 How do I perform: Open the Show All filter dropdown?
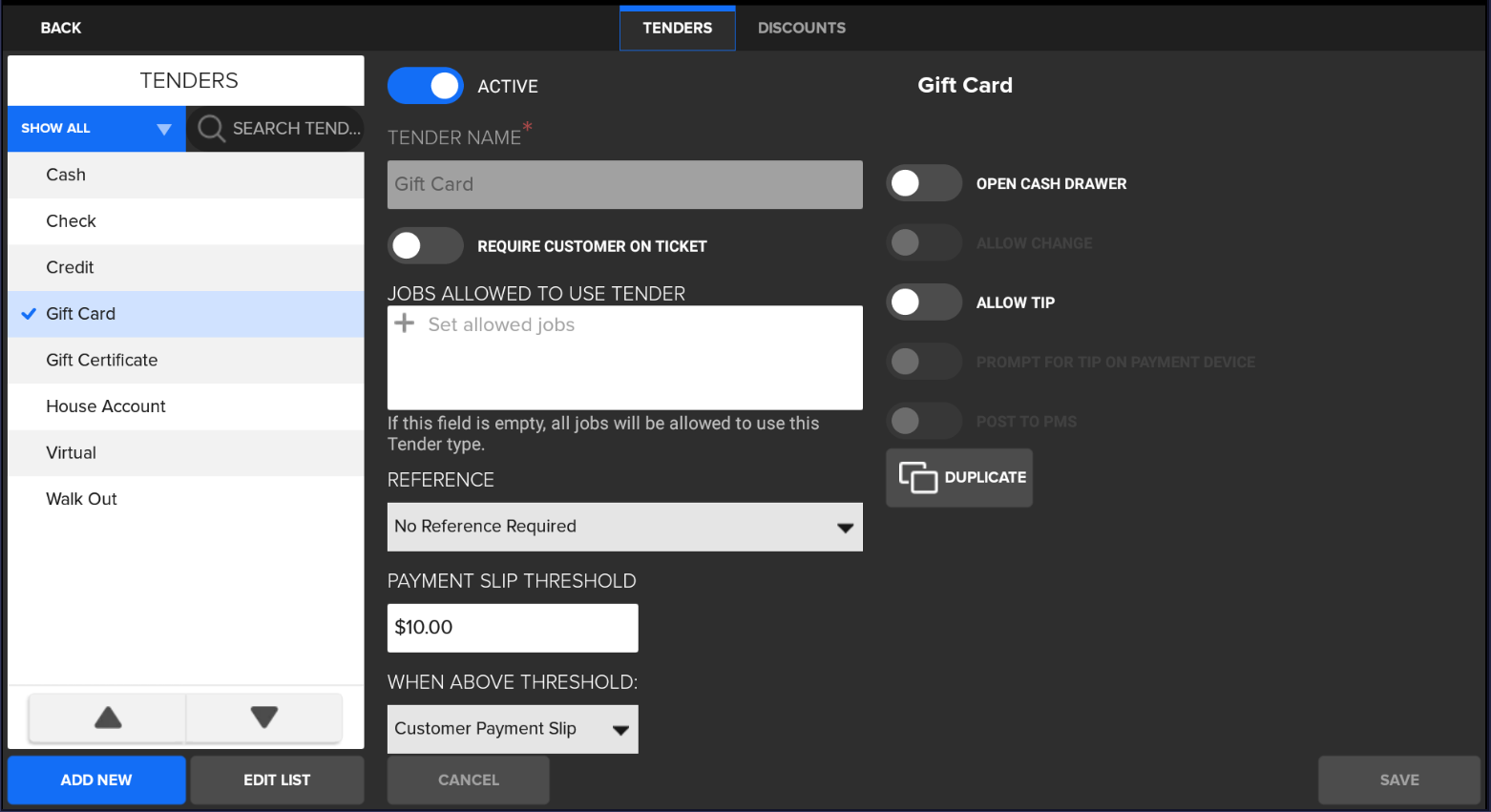(96, 129)
